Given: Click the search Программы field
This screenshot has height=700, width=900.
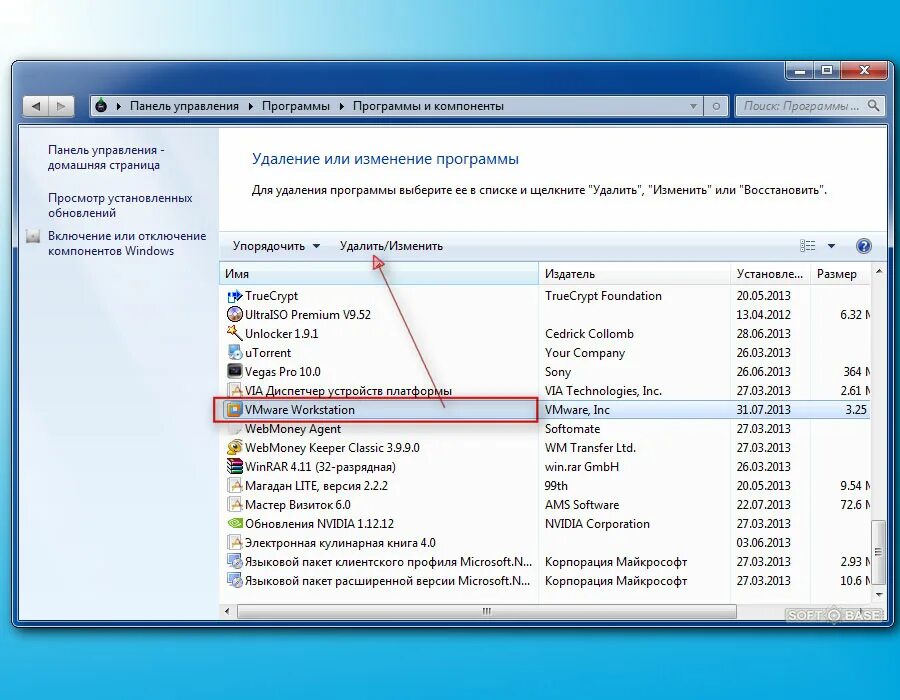Looking at the screenshot, I should coord(800,105).
